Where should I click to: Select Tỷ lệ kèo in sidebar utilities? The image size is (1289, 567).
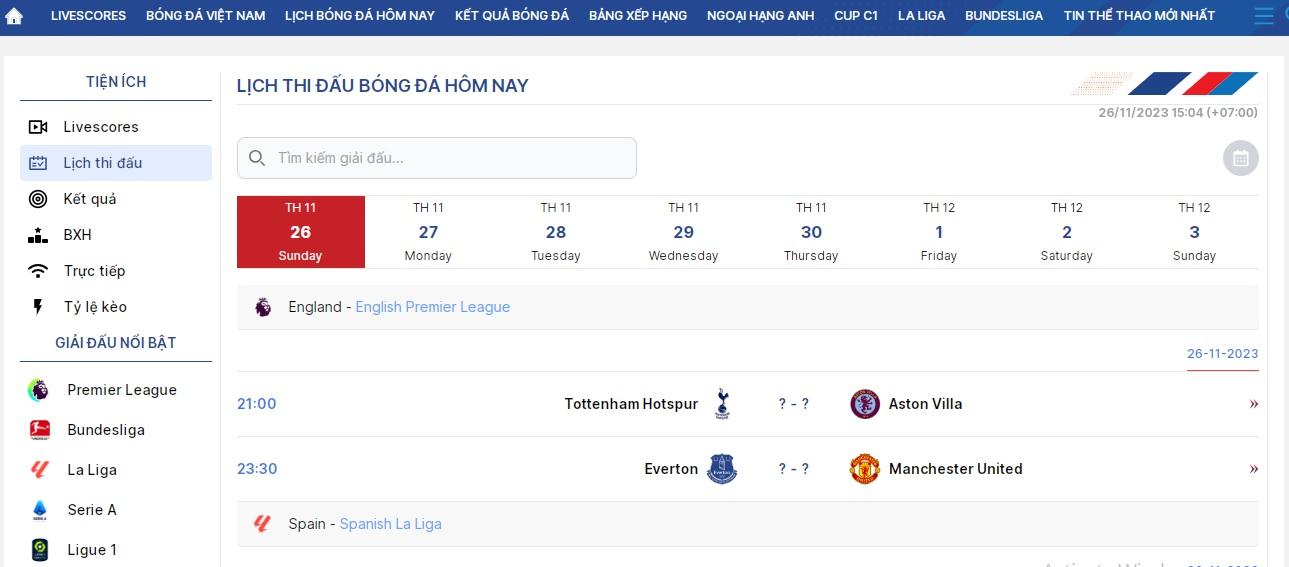[95, 307]
